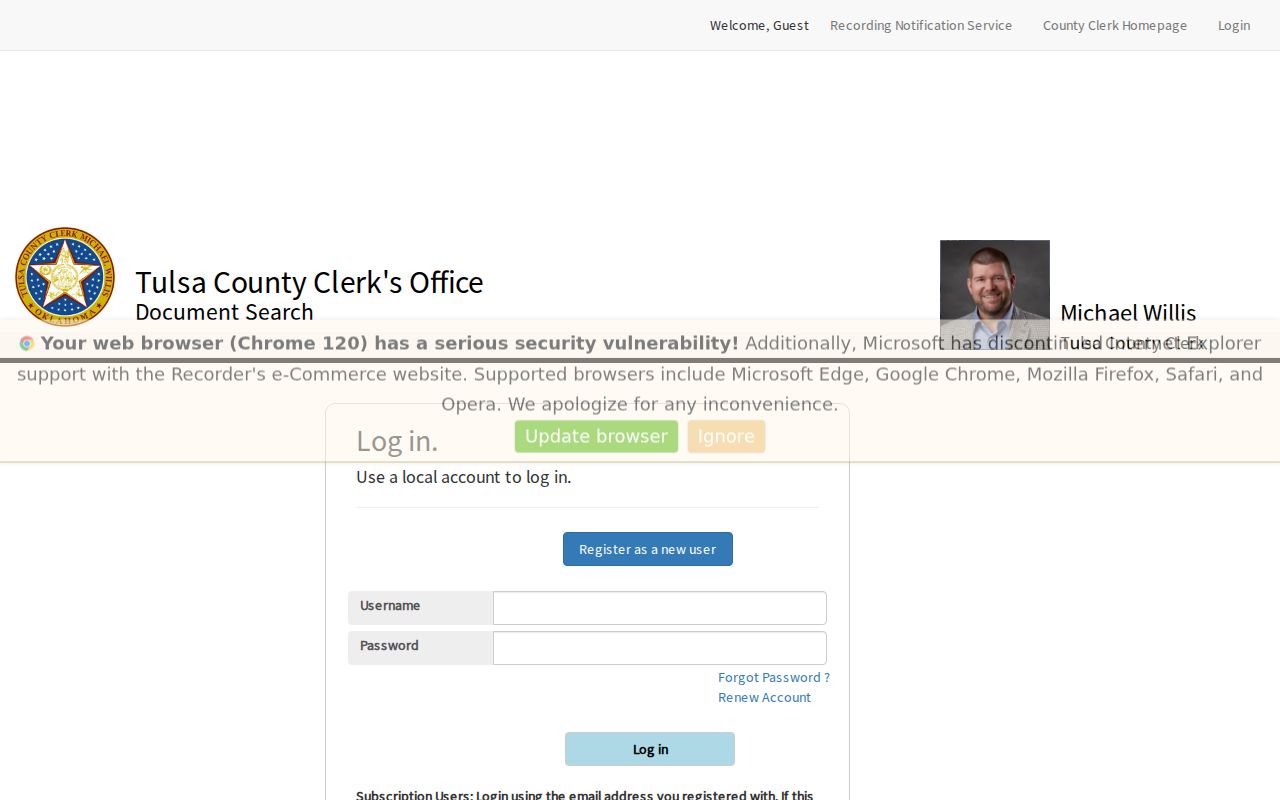Follow the Renew Account link
The width and height of the screenshot is (1280, 800).
(764, 697)
